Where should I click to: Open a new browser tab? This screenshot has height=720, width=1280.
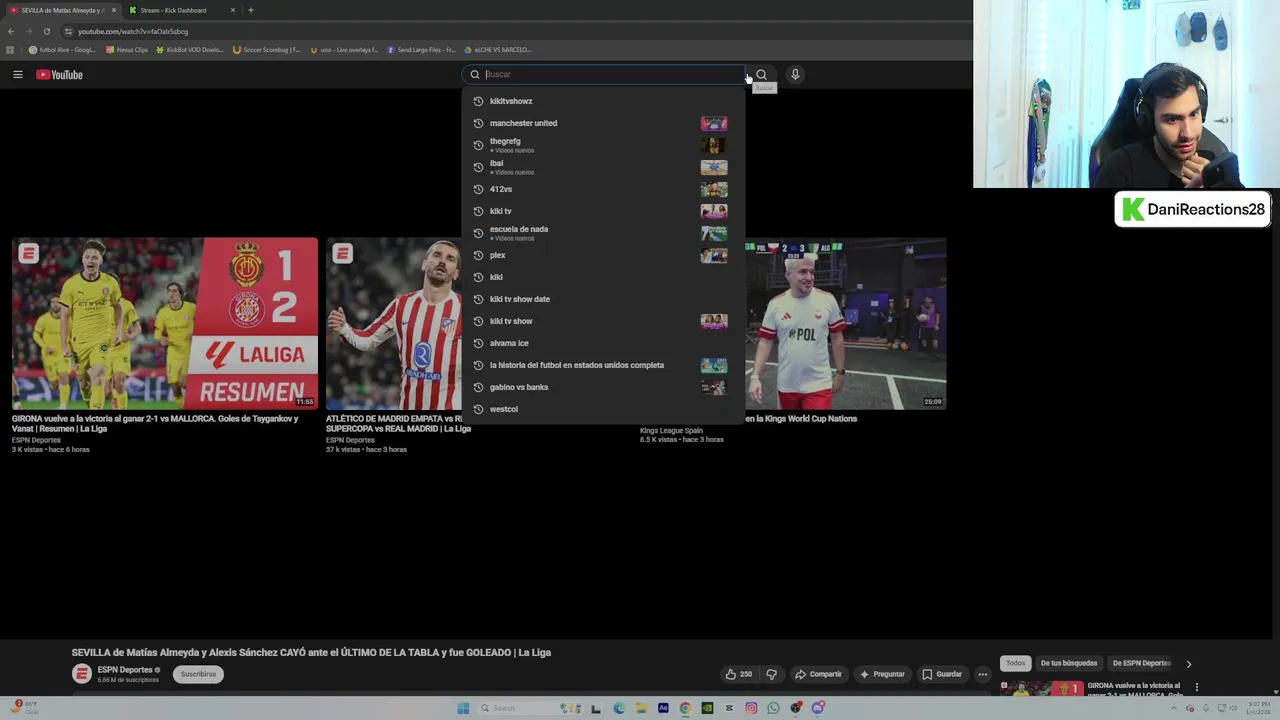point(250,10)
